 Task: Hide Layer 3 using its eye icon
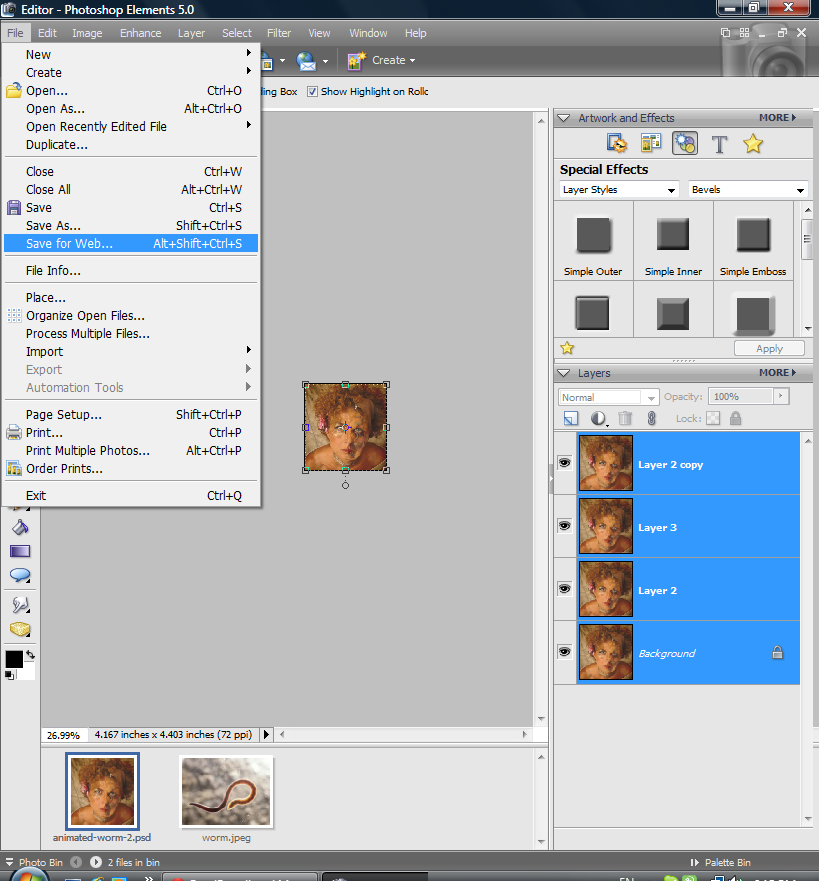click(x=565, y=526)
